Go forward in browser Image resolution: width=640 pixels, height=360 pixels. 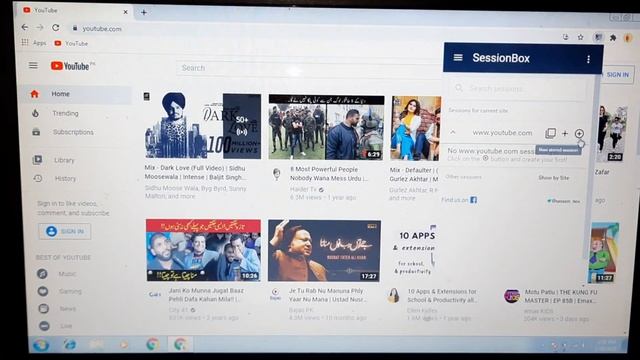(x=40, y=27)
